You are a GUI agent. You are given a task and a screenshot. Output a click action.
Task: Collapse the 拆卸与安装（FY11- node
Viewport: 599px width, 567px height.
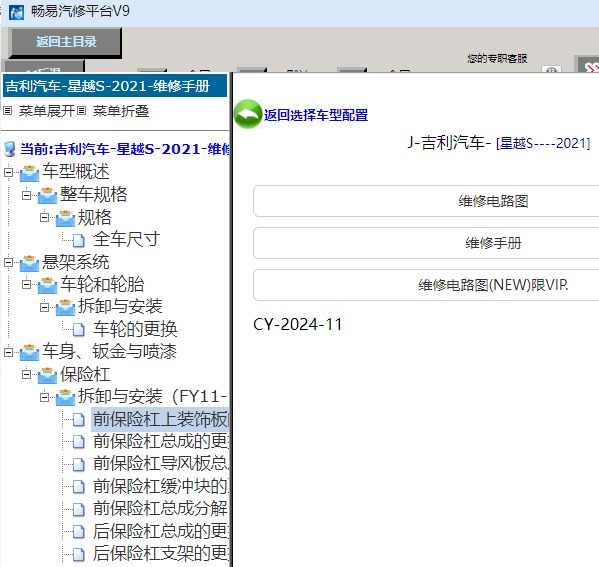coord(44,397)
